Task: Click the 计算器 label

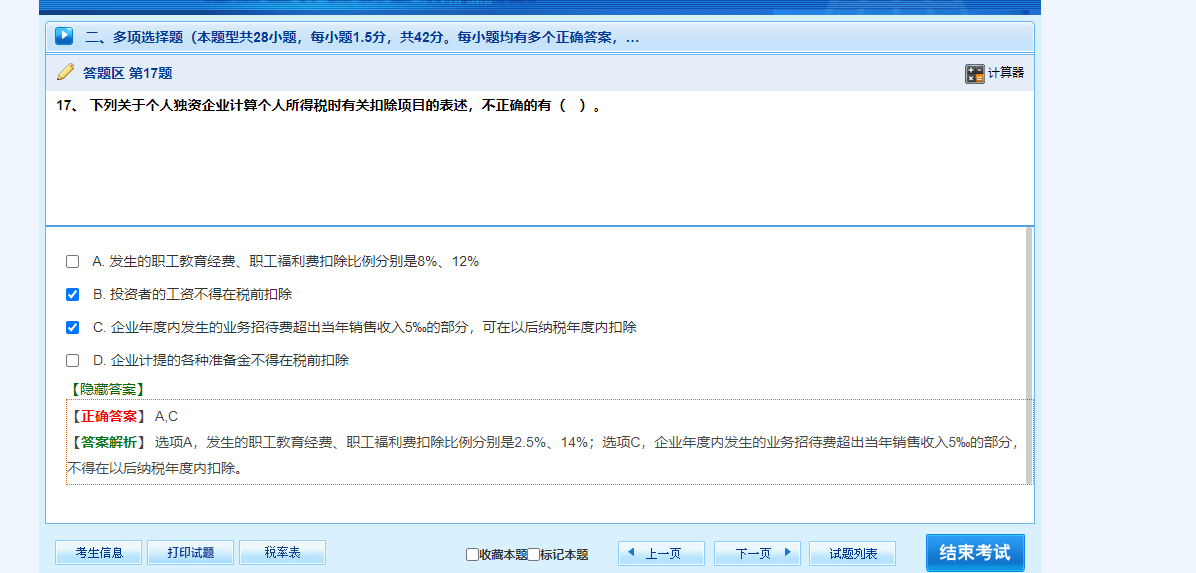Action: [1005, 73]
